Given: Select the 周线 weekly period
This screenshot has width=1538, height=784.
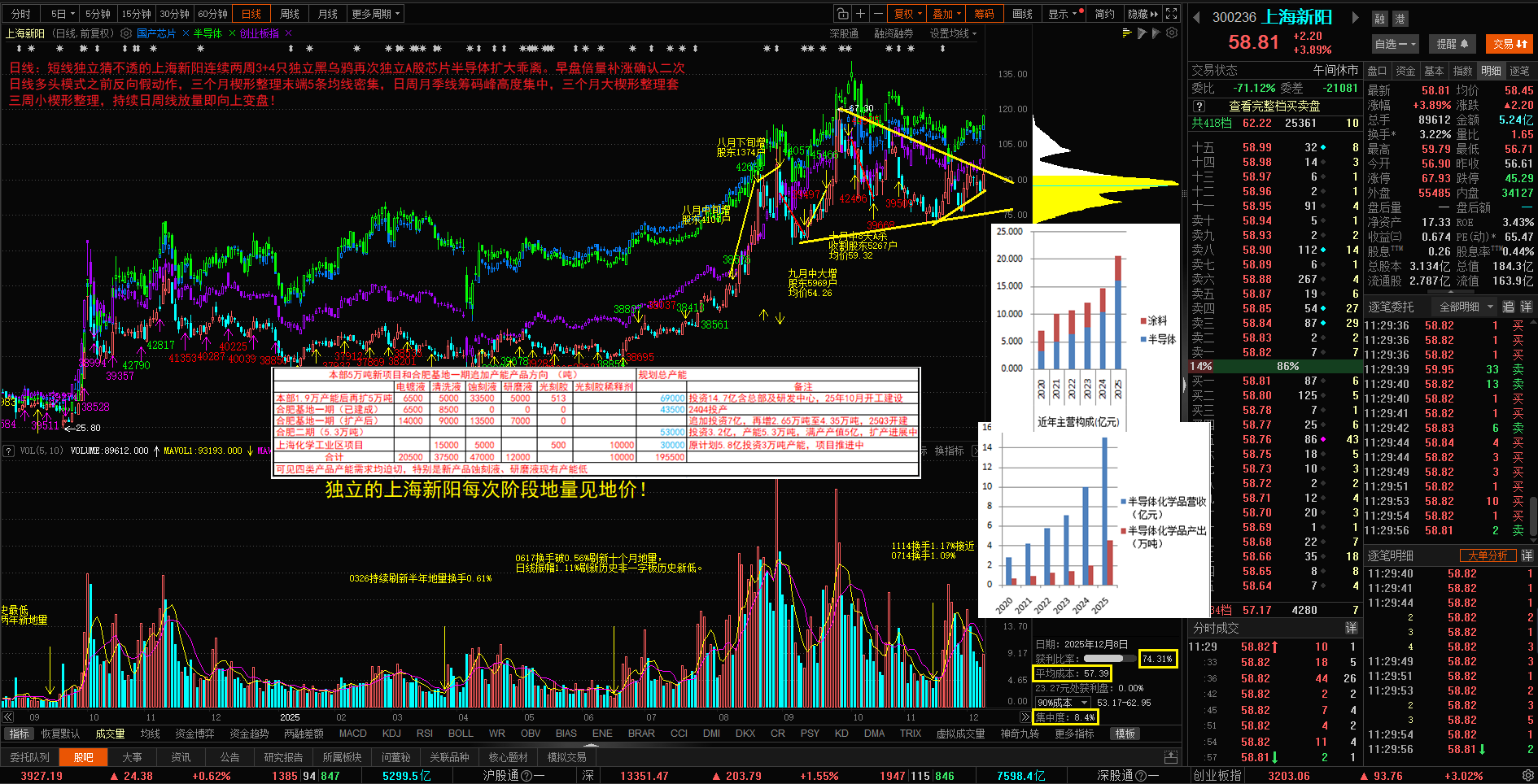Looking at the screenshot, I should (x=290, y=14).
